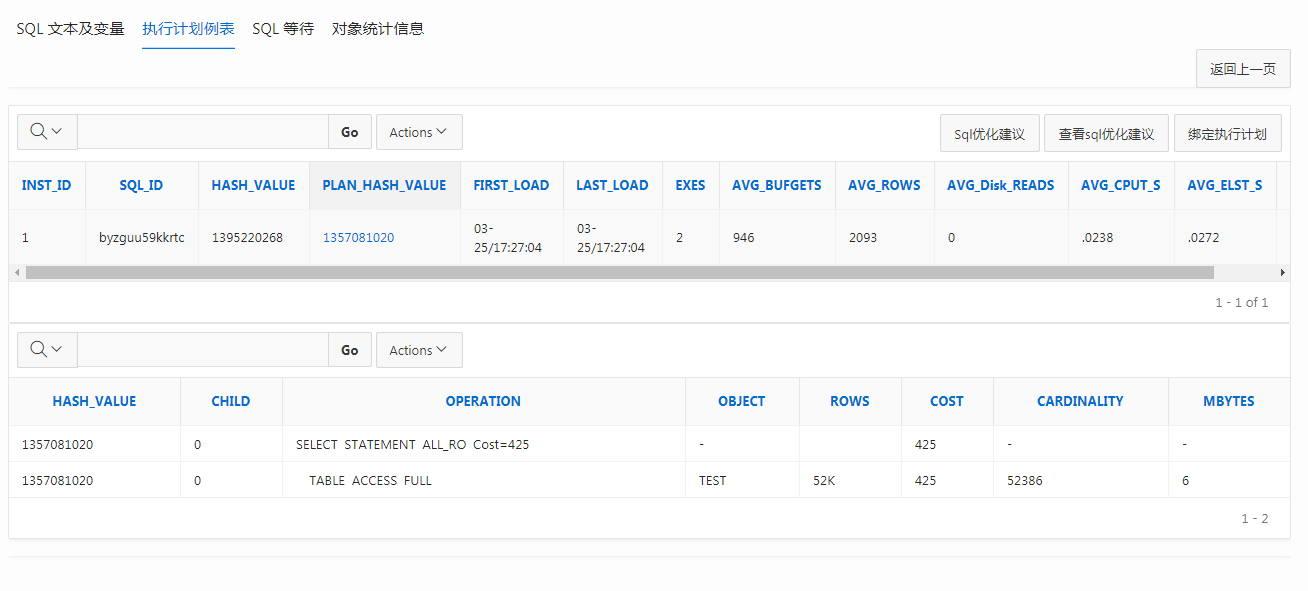Select AVG_BUFGETS value 946
Viewport: 1308px width, 591px height.
[743, 238]
